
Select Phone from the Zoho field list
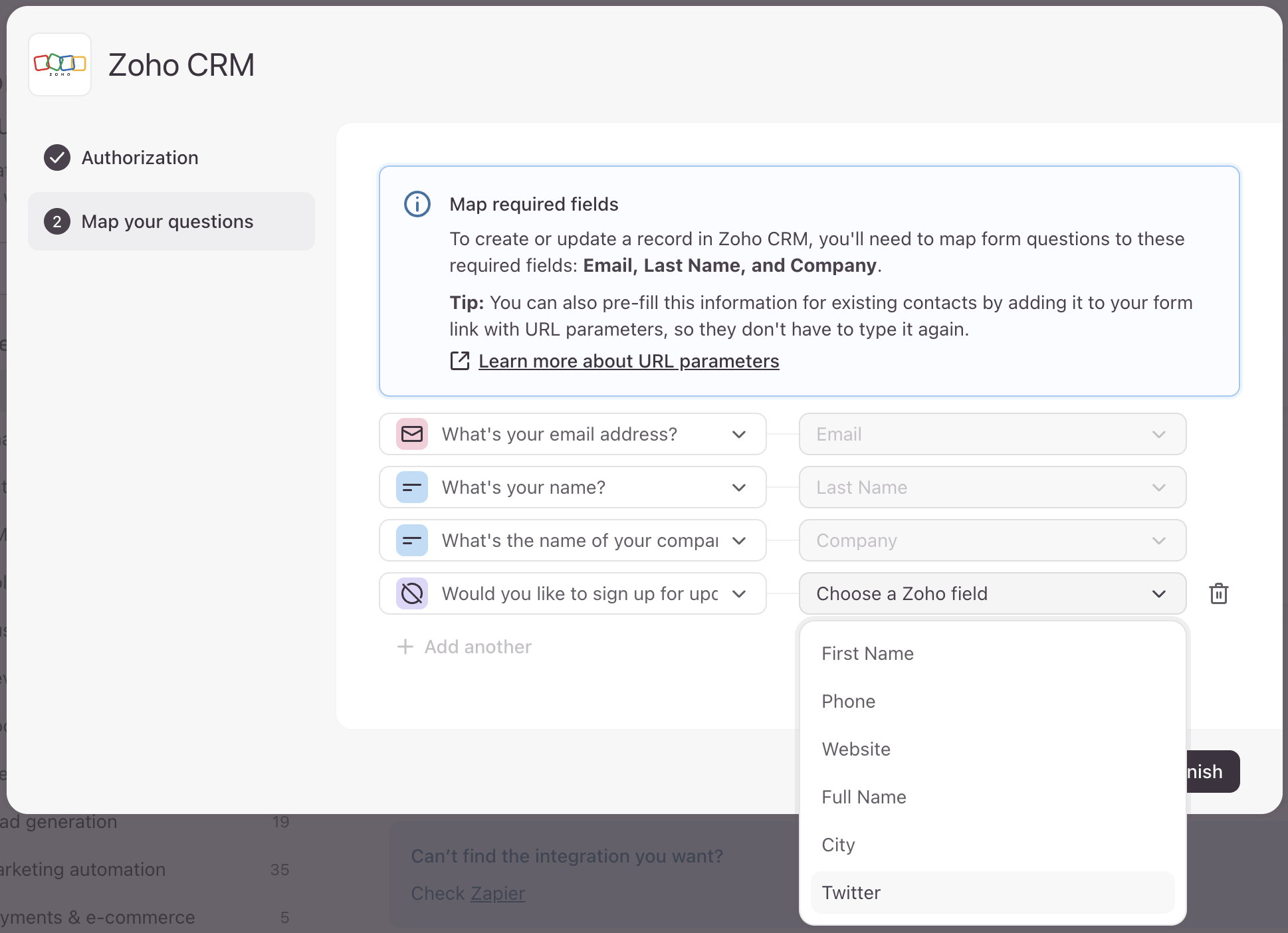993,701
